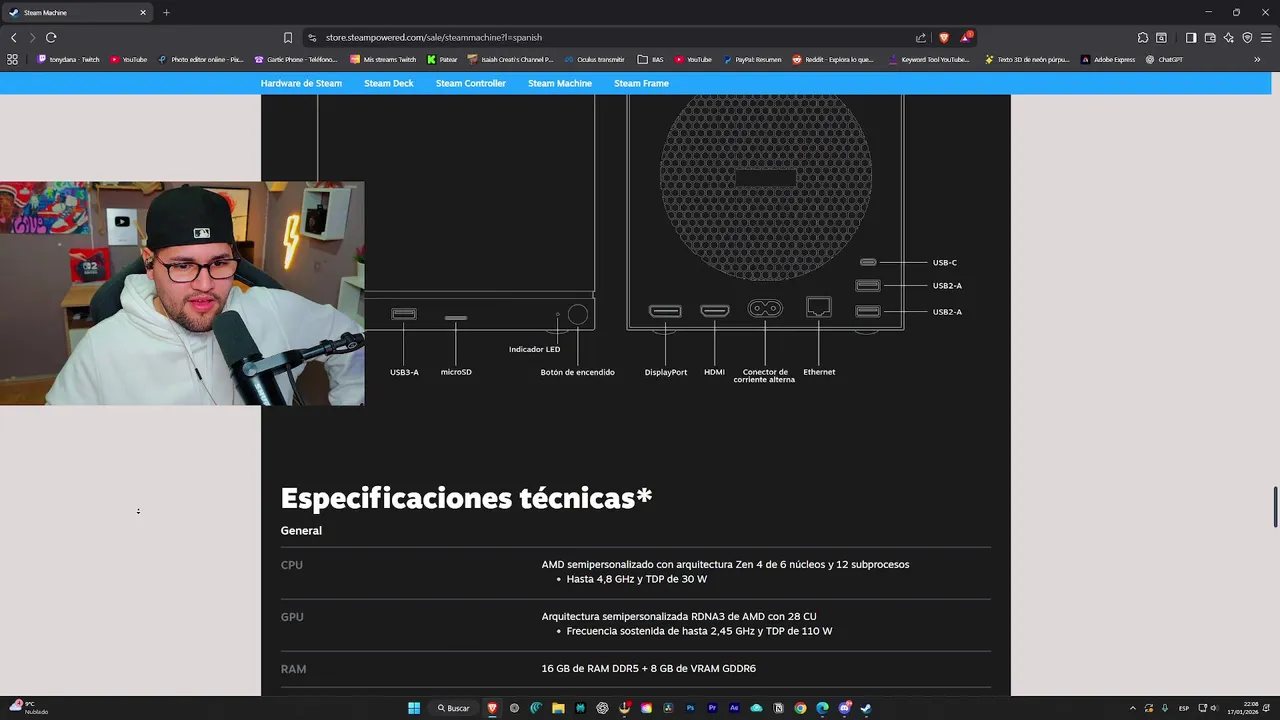Open Hardware de Steam nav item
1280x720 pixels.
point(301,83)
